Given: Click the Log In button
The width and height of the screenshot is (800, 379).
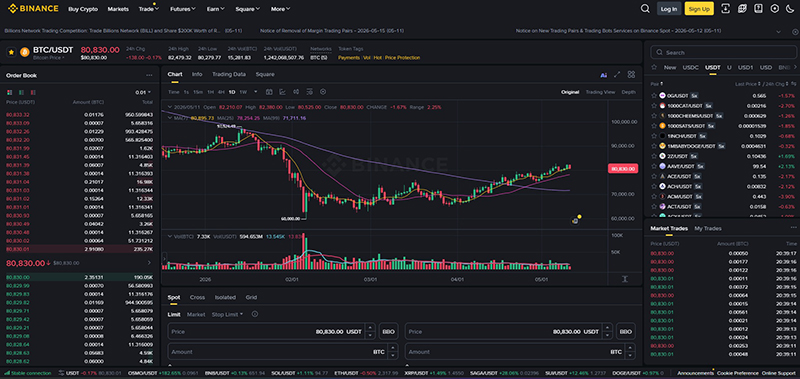Looking at the screenshot, I should point(668,9).
